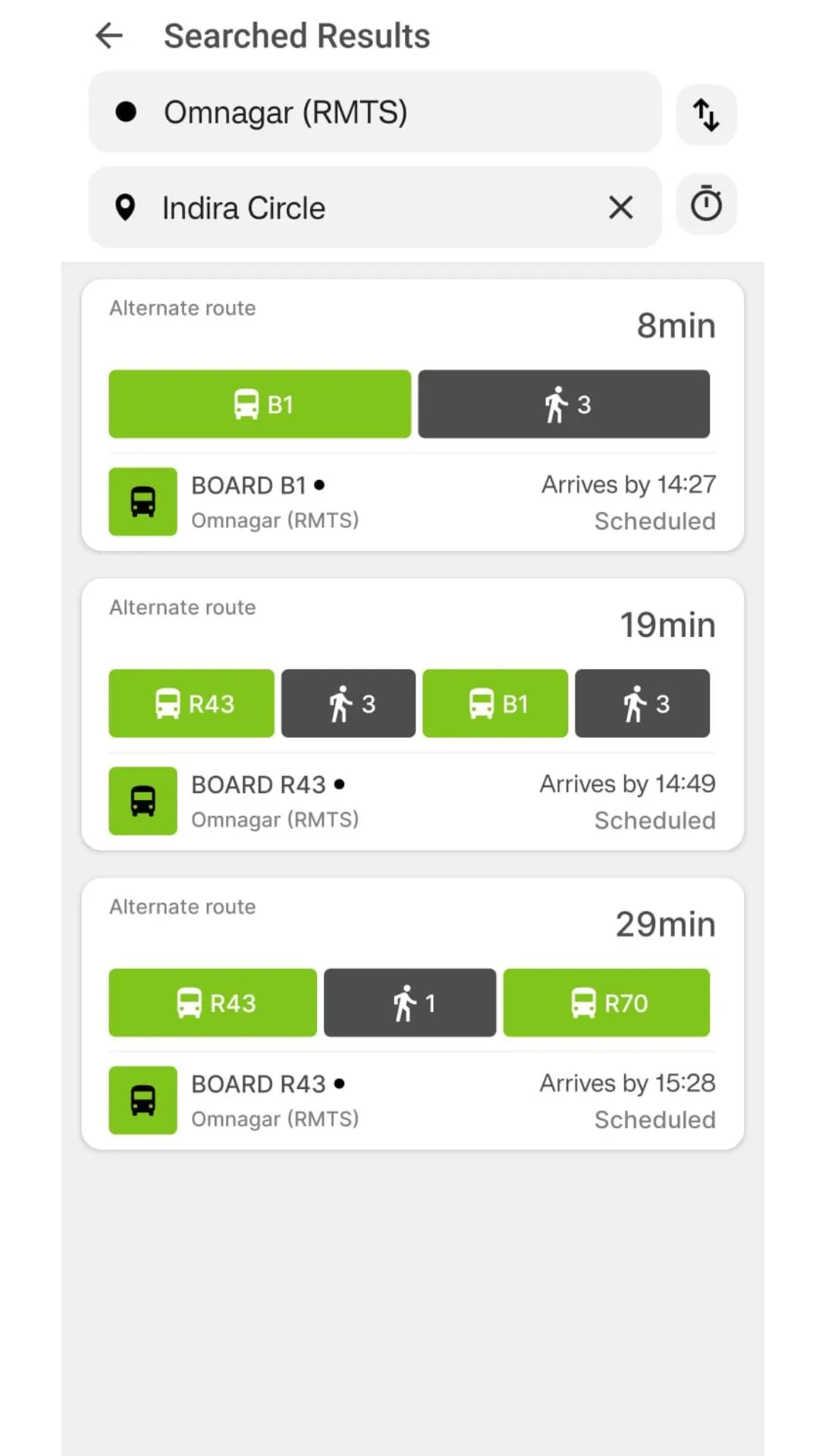Open the 8min alternate route card
819x1456 pixels.
[413, 416]
